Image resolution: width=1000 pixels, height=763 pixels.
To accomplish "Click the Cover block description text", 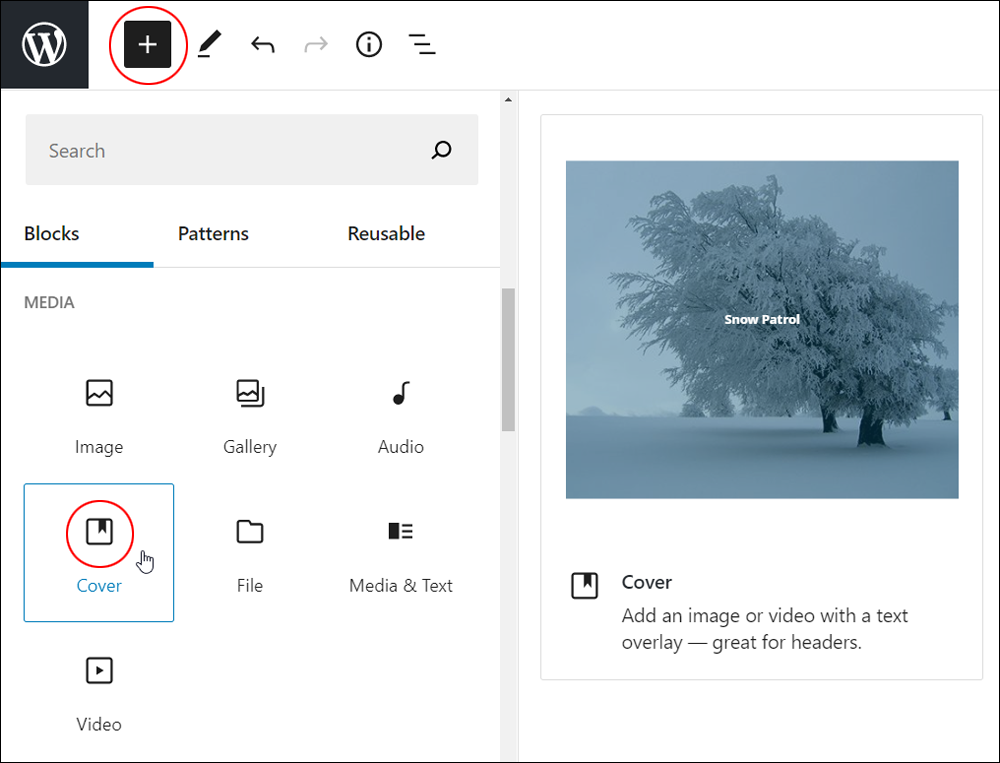I will coord(765,629).
